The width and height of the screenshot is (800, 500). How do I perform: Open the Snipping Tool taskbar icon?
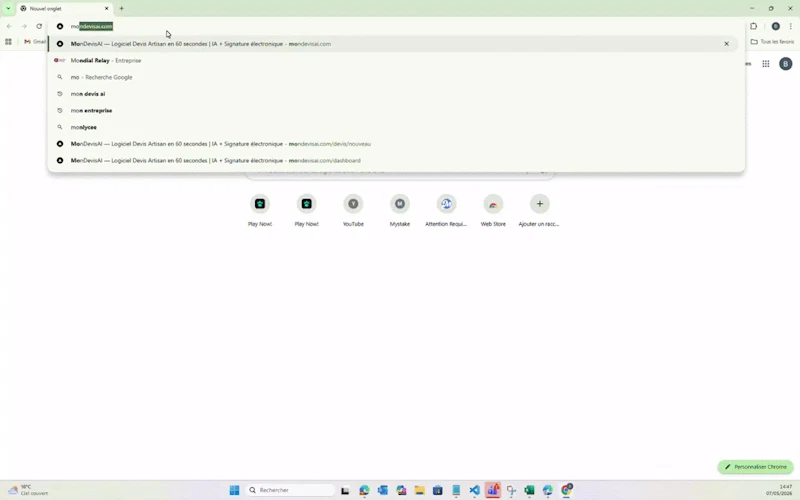click(x=511, y=490)
